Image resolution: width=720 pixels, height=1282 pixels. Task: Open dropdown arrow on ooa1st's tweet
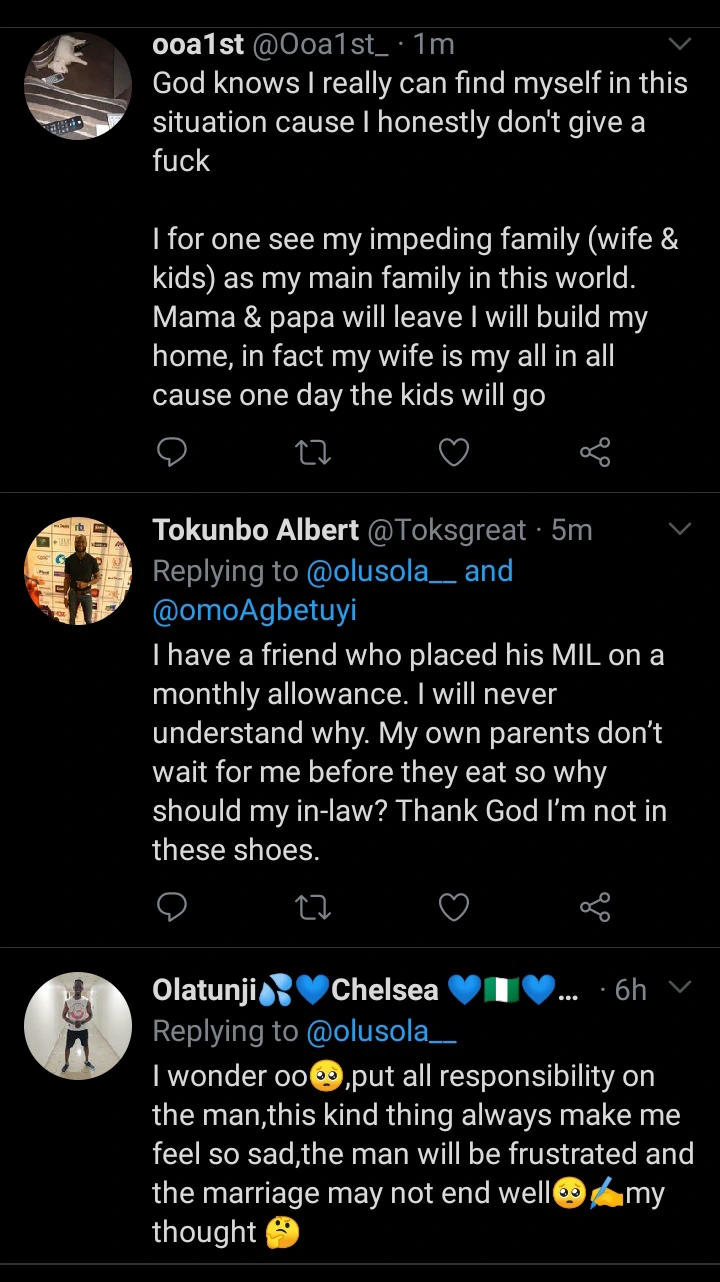click(680, 44)
